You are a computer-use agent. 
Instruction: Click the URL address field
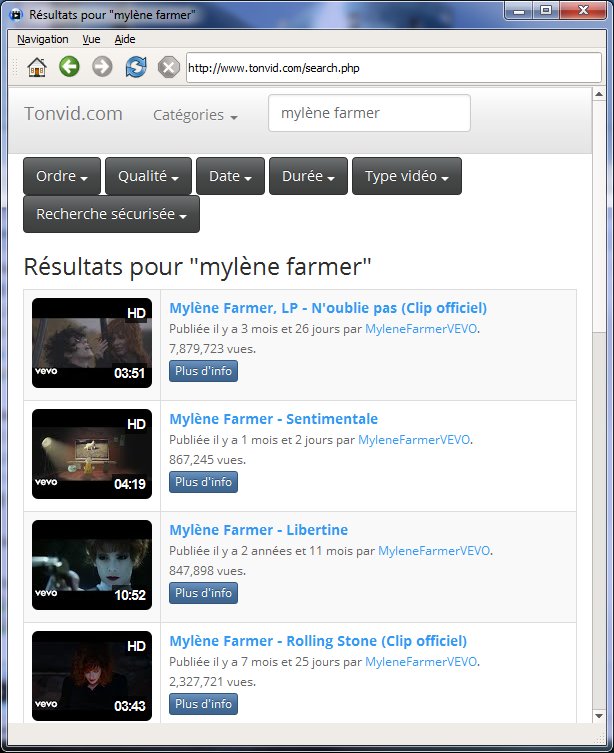pyautogui.click(x=394, y=68)
